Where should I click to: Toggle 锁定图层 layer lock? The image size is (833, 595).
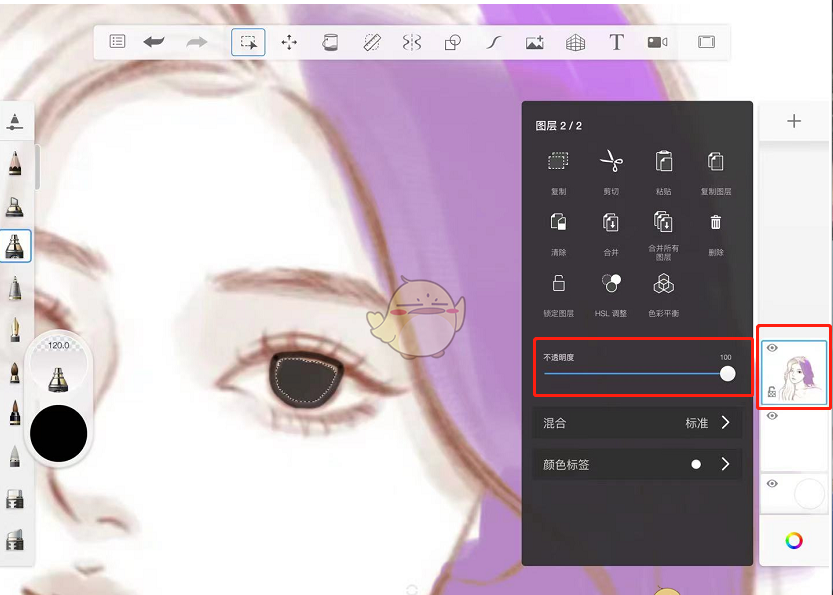click(558, 283)
